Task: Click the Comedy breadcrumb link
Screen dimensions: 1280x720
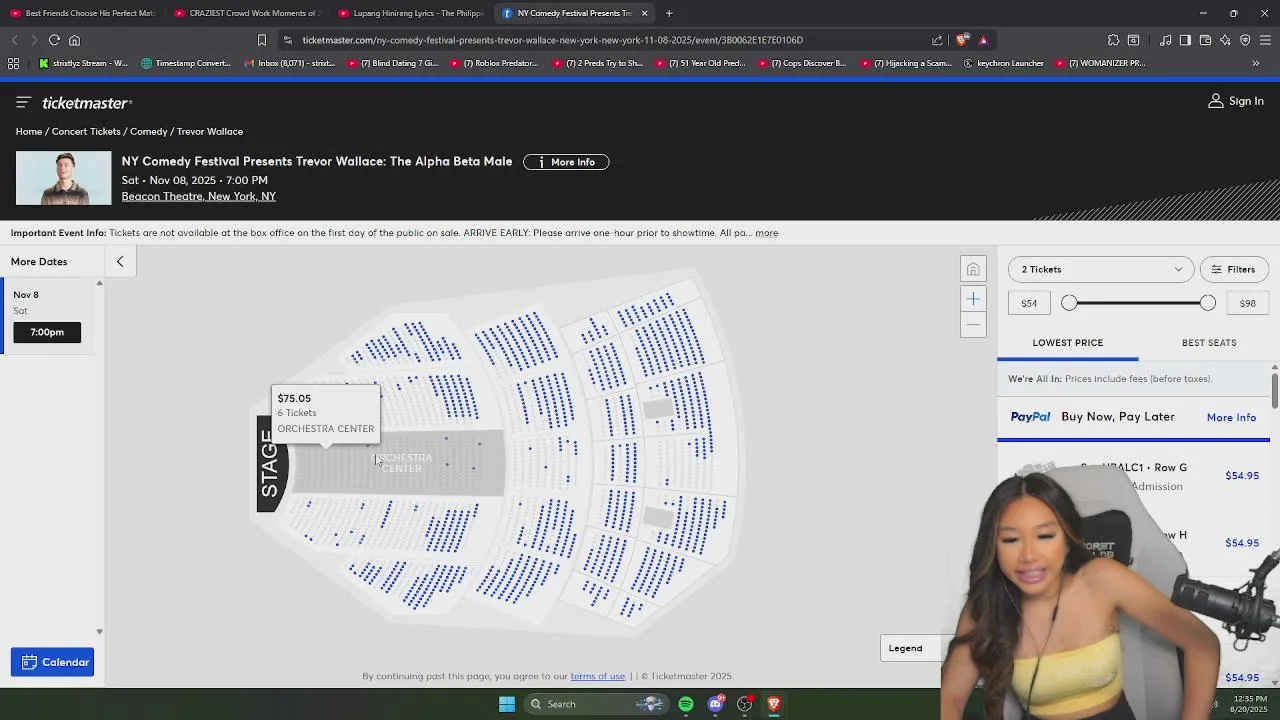Action: [149, 132]
